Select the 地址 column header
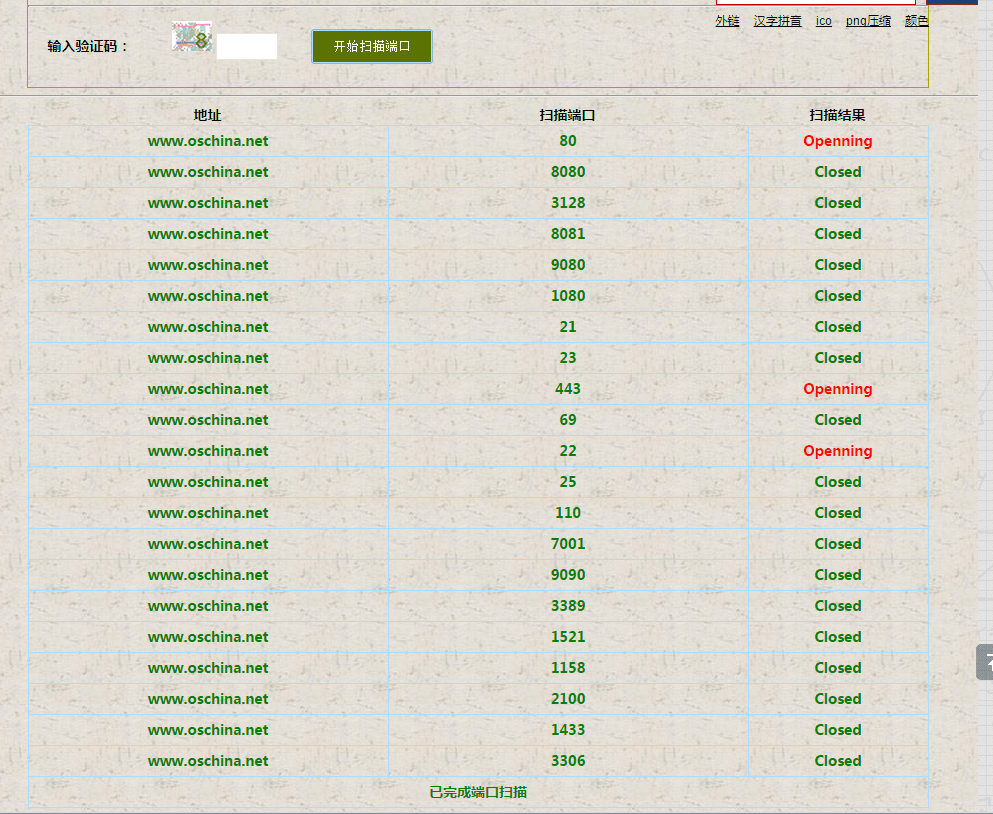 click(207, 115)
